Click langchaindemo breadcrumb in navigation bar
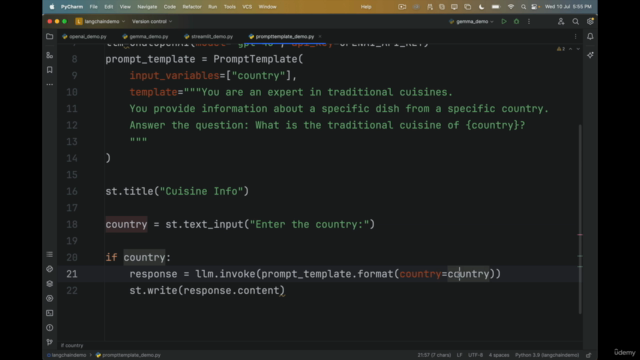Viewport: 640px width, 360px height. tap(66, 355)
